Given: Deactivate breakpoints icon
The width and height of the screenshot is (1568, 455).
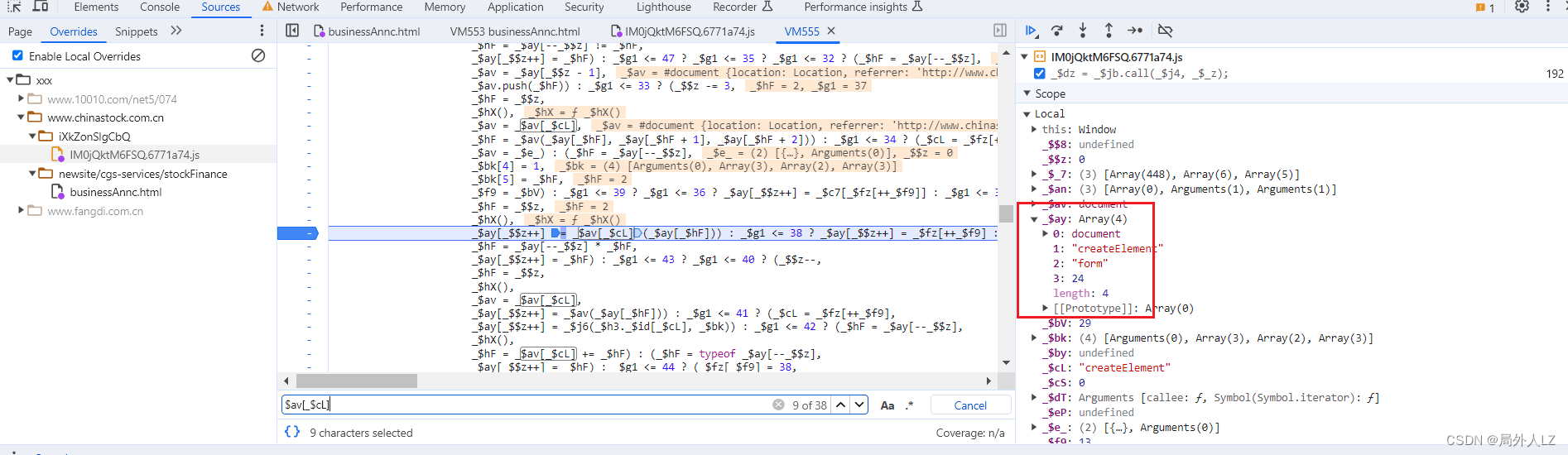Looking at the screenshot, I should tap(1165, 31).
